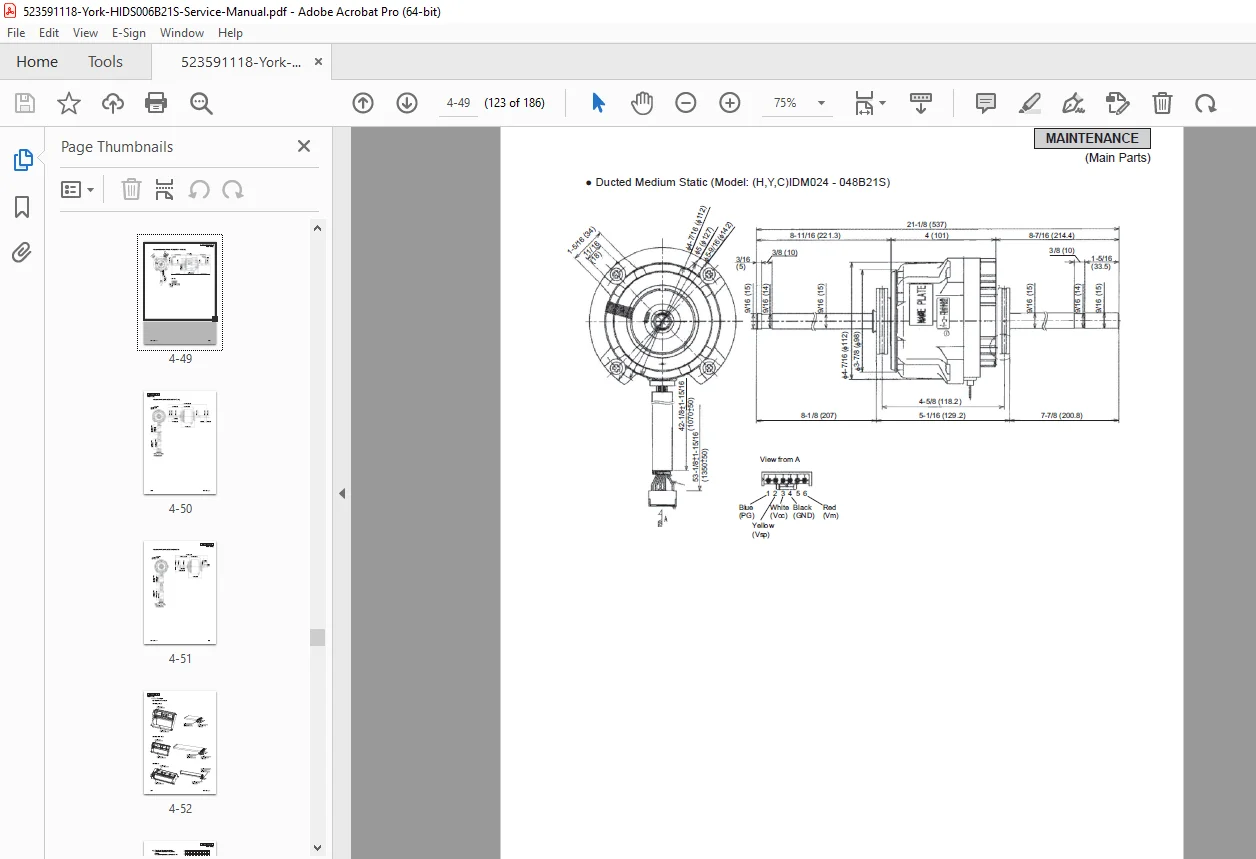Click the '(123 of 186)' page count
Image resolution: width=1256 pixels, height=859 pixels.
(x=514, y=103)
